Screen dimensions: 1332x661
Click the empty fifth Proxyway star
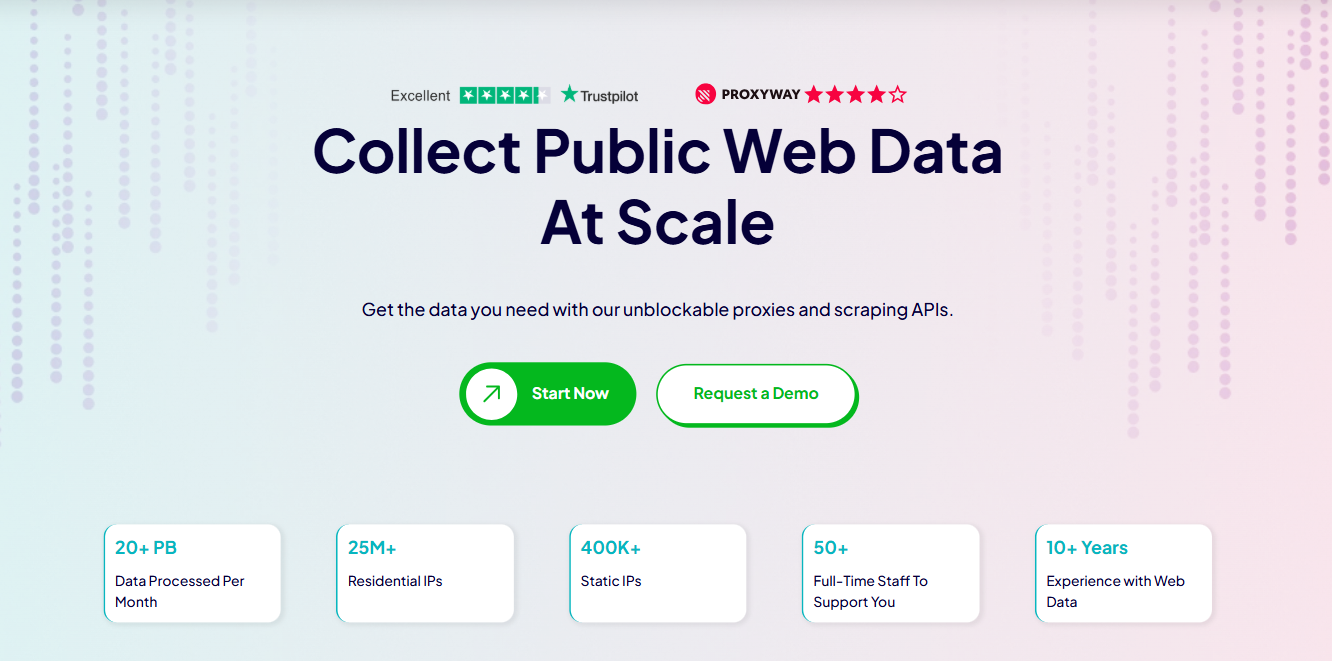pyautogui.click(x=898, y=95)
